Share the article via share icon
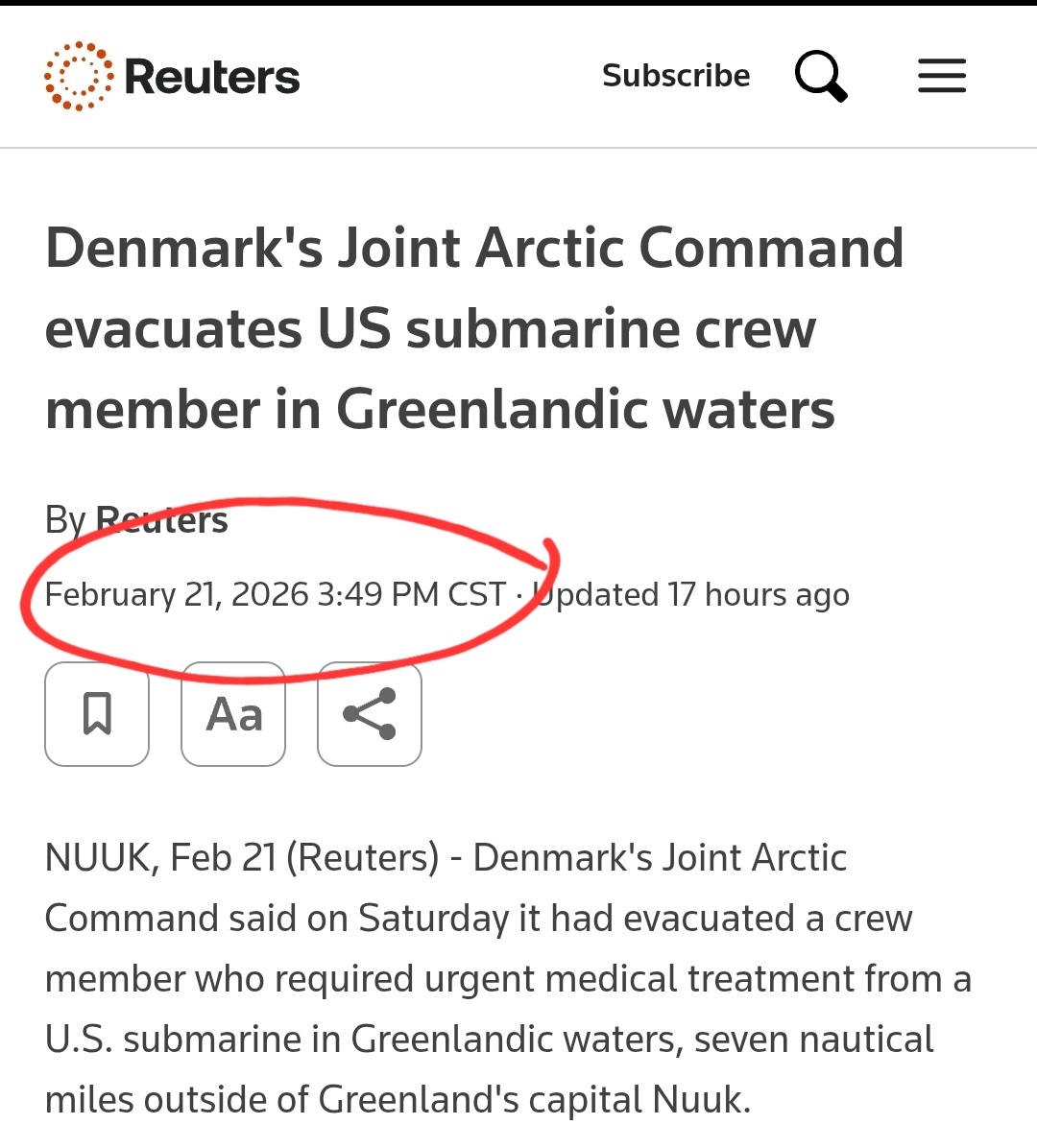Viewport: 1037px width, 1148px height. tap(370, 714)
